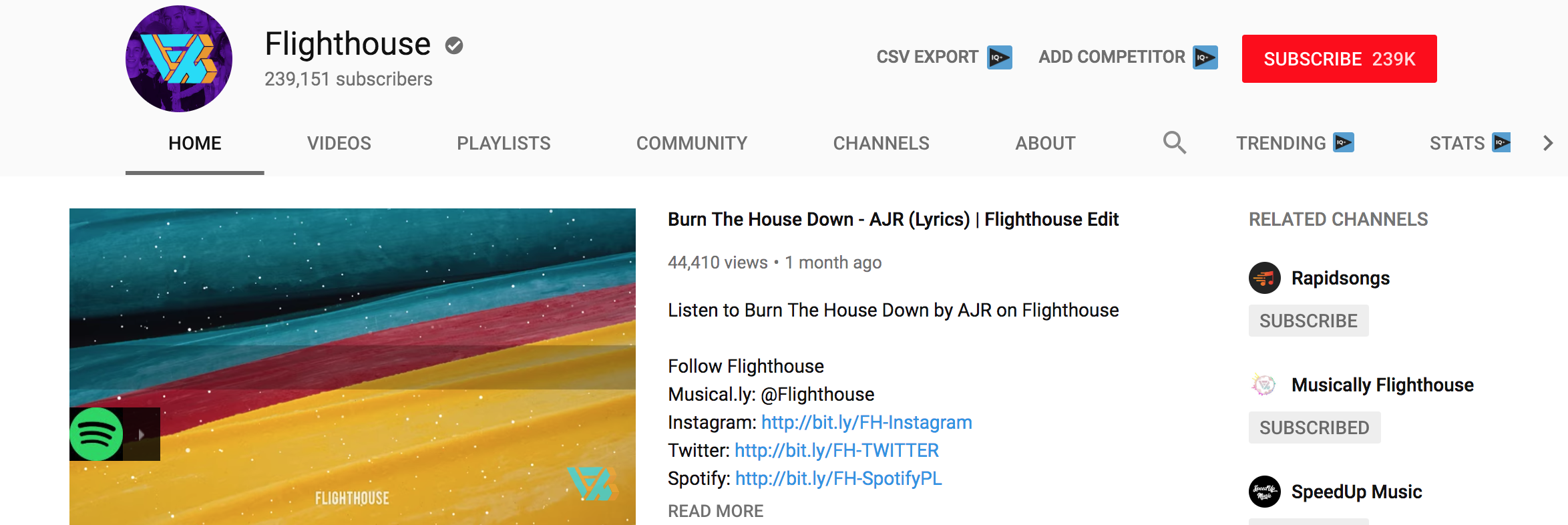Open the Burn The House Down video title
The height and width of the screenshot is (525, 1568).
[x=893, y=219]
